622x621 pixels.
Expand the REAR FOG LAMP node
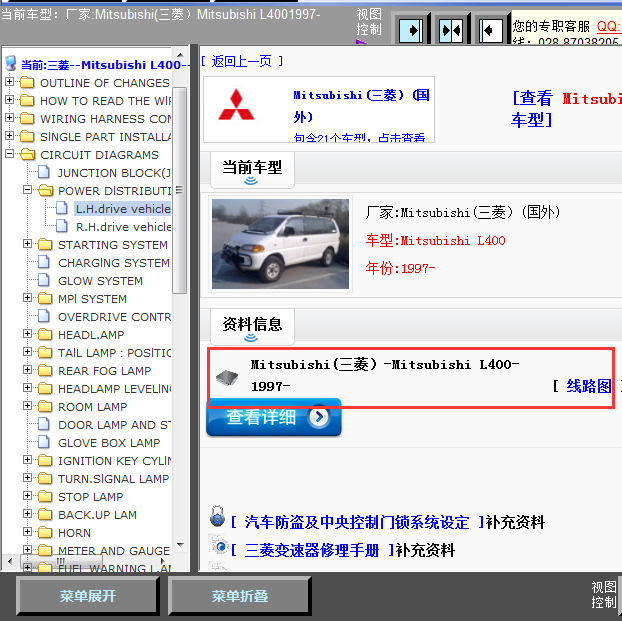[27, 369]
